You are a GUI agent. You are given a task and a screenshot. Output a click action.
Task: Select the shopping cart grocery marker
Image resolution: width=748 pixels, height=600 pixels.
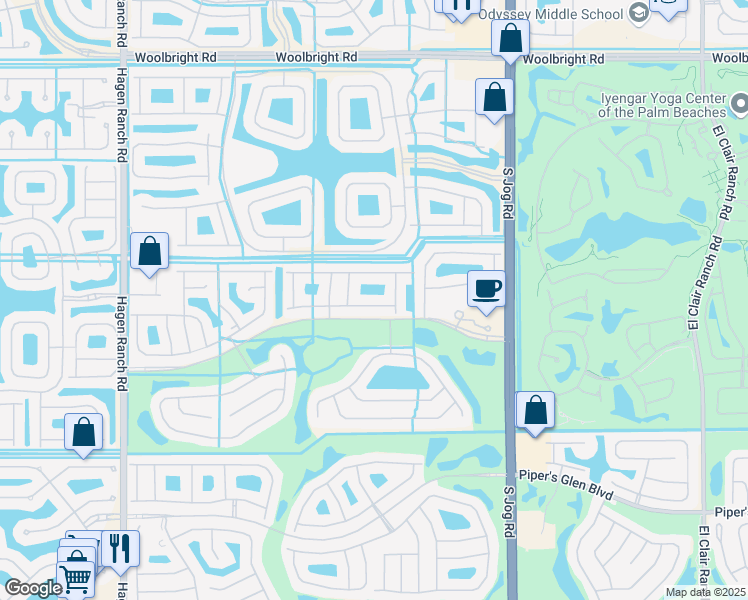click(76, 579)
